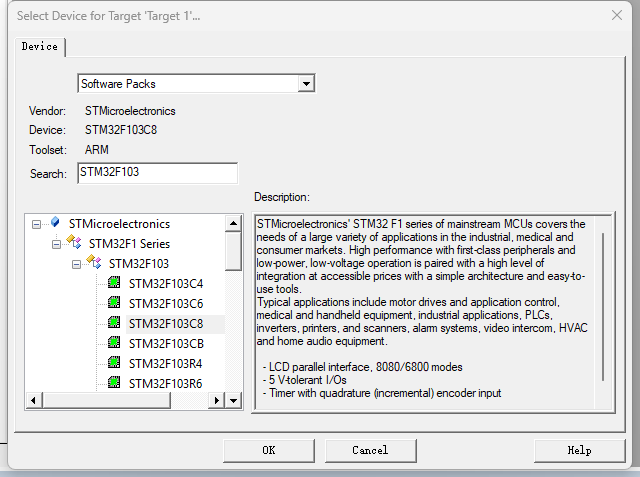Click the STM32F1 Series family icon
640x477 pixels.
coord(74,242)
